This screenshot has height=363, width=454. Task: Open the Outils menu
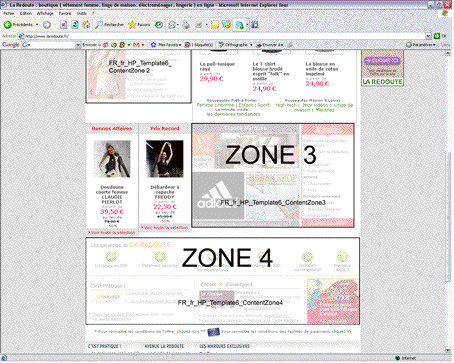click(x=82, y=13)
